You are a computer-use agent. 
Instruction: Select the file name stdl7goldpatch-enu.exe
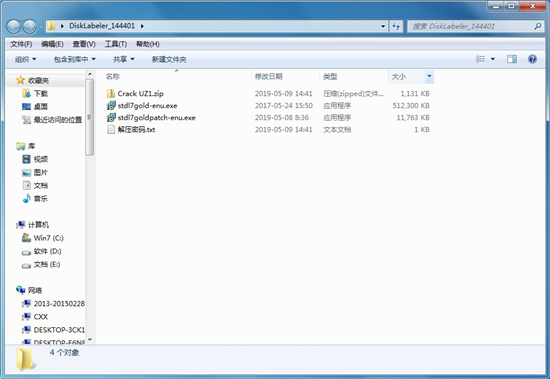pyautogui.click(x=156, y=118)
